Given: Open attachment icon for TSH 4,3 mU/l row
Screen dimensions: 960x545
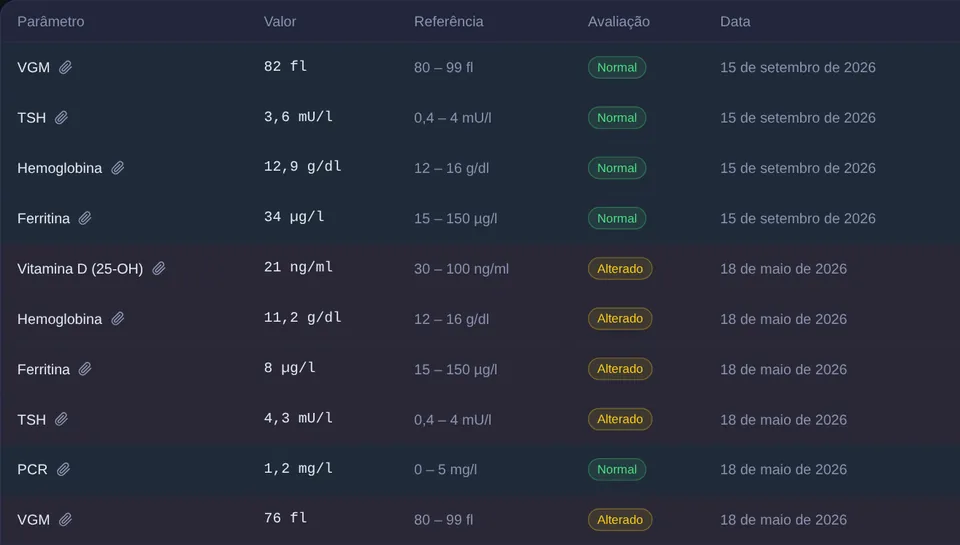Looking at the screenshot, I should (61, 419).
